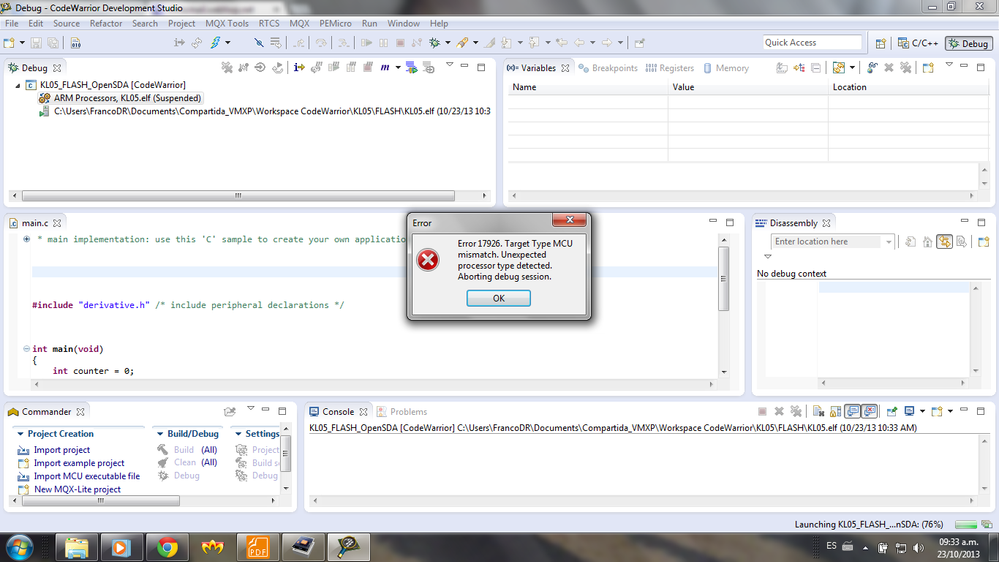Click the Disassembly Home icon
999x562 pixels.
[x=927, y=241]
